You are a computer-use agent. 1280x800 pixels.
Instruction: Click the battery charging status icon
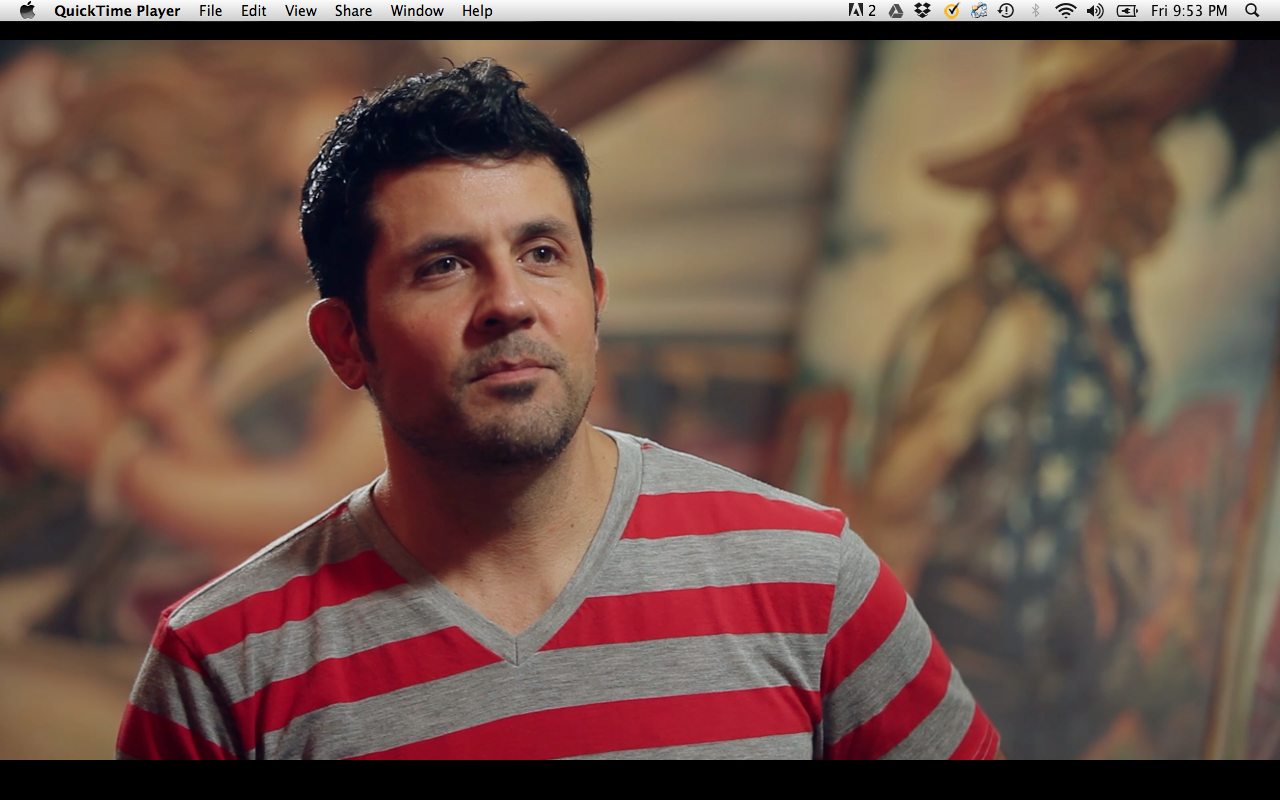coord(1127,11)
